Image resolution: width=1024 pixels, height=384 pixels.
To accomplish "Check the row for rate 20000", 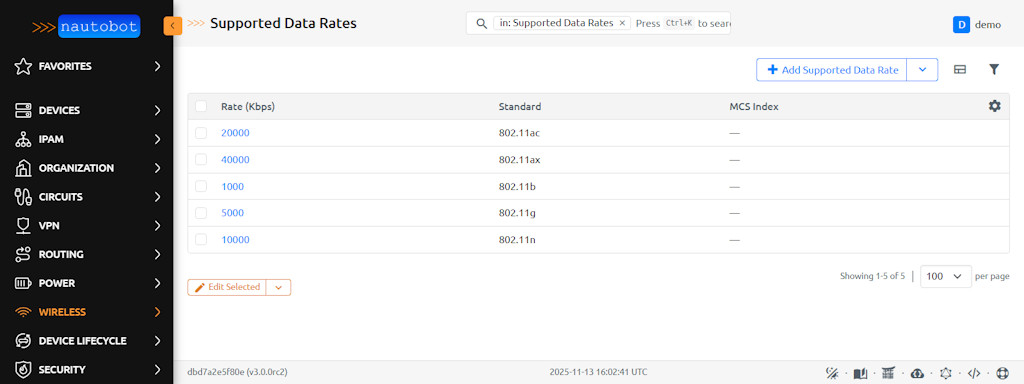I will 201,133.
